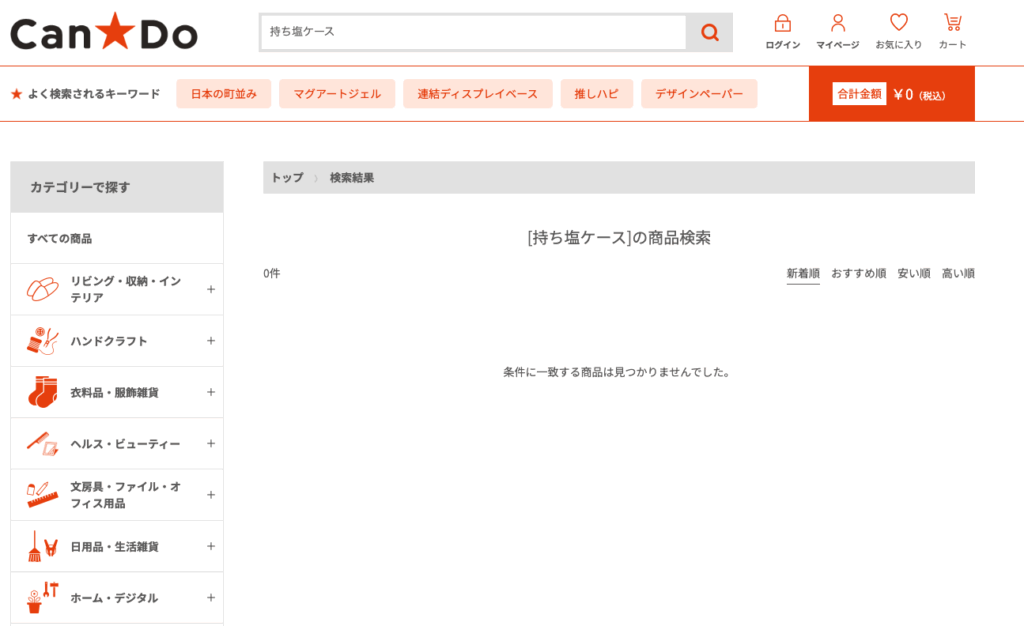The width and height of the screenshot is (1024, 626).
Task: Sort results by 高い順
Action: coord(958,274)
